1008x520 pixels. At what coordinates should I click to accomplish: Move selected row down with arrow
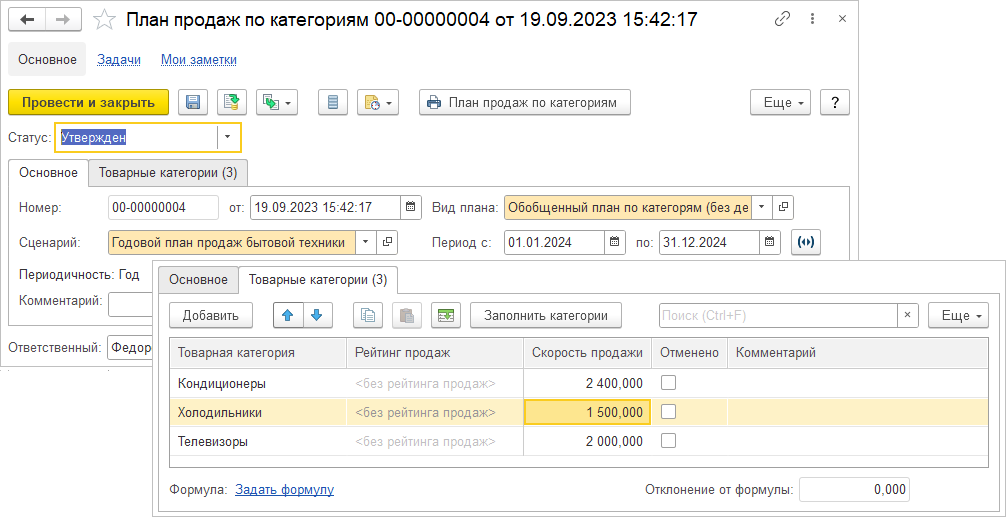click(317, 316)
